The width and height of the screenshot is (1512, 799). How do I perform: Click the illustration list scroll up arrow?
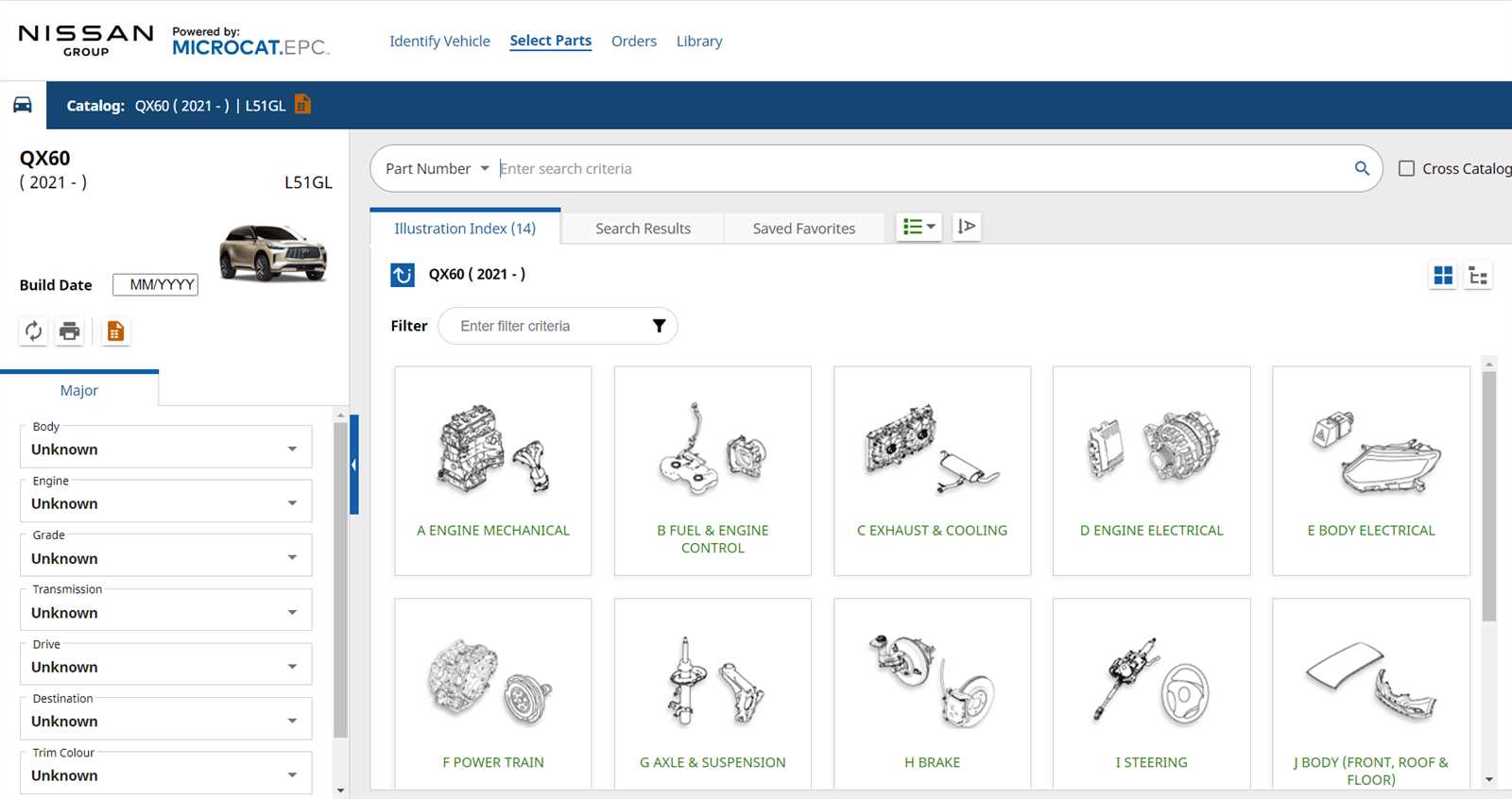[1489, 364]
